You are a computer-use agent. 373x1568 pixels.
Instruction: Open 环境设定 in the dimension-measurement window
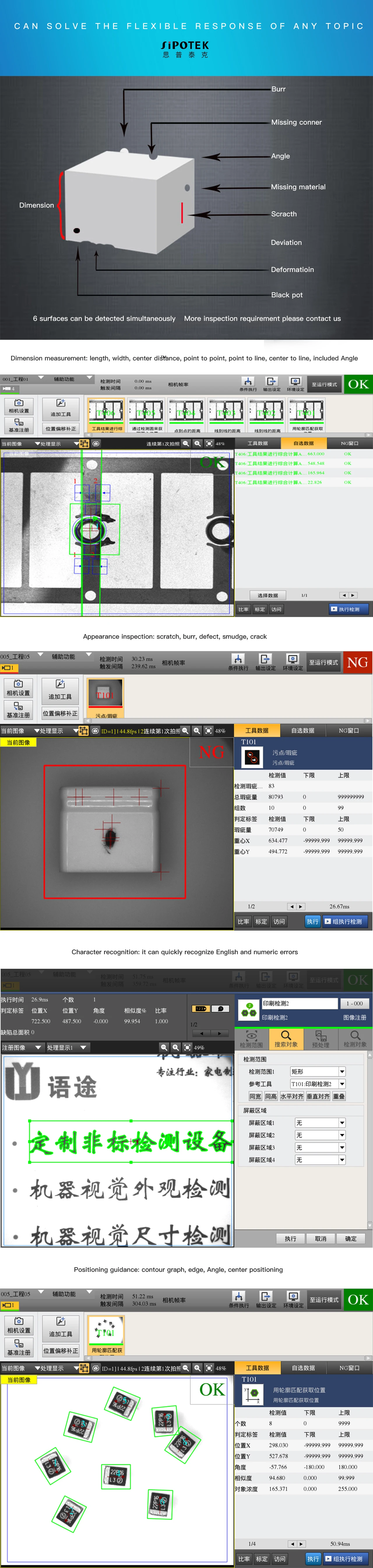[295, 384]
